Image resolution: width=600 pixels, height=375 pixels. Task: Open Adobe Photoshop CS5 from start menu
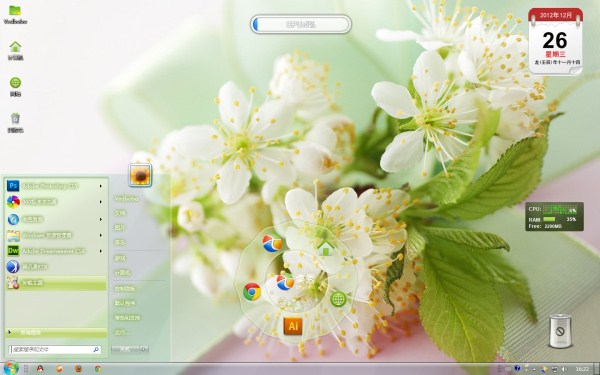[x=56, y=186]
